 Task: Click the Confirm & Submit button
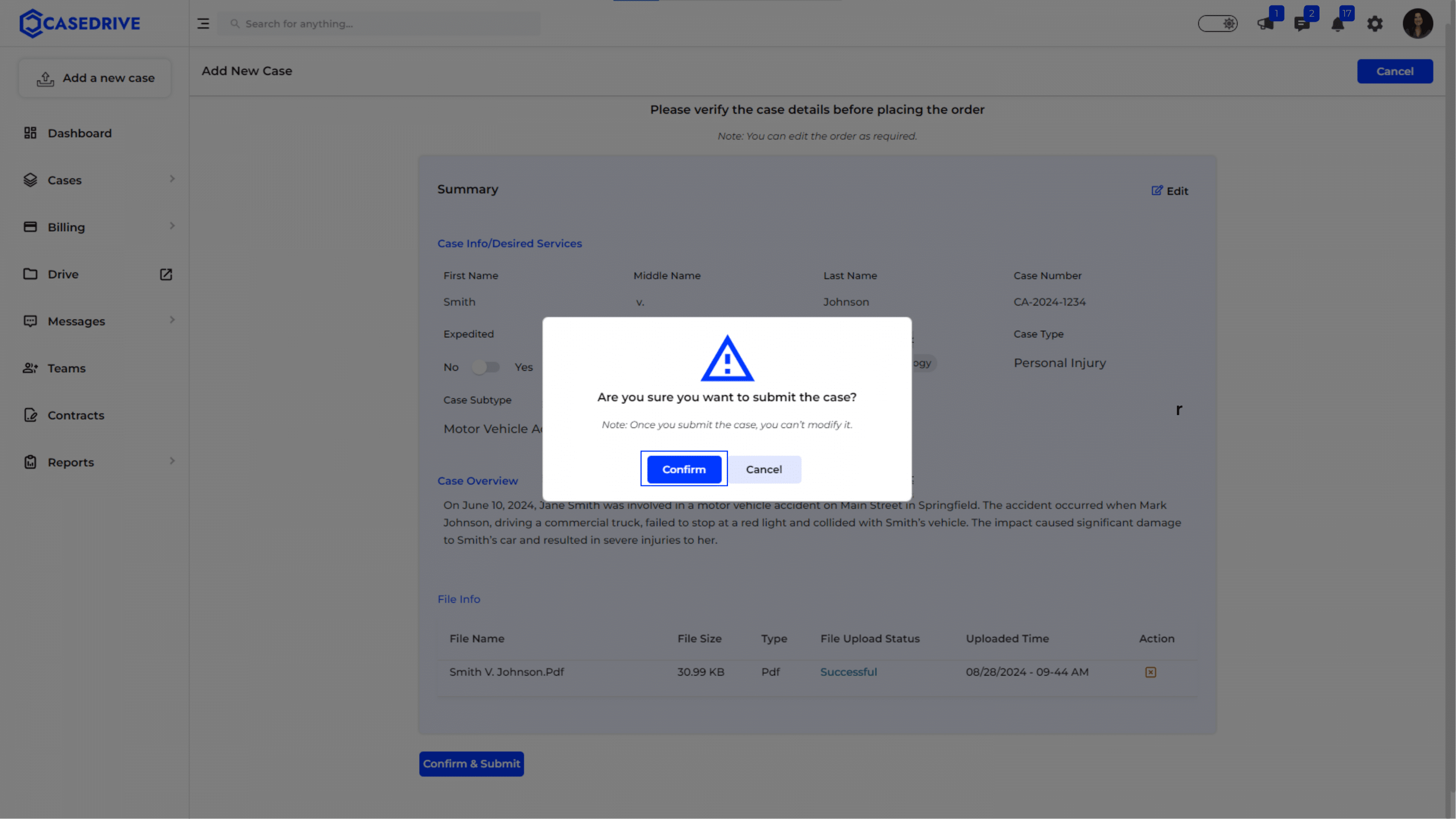(x=471, y=763)
